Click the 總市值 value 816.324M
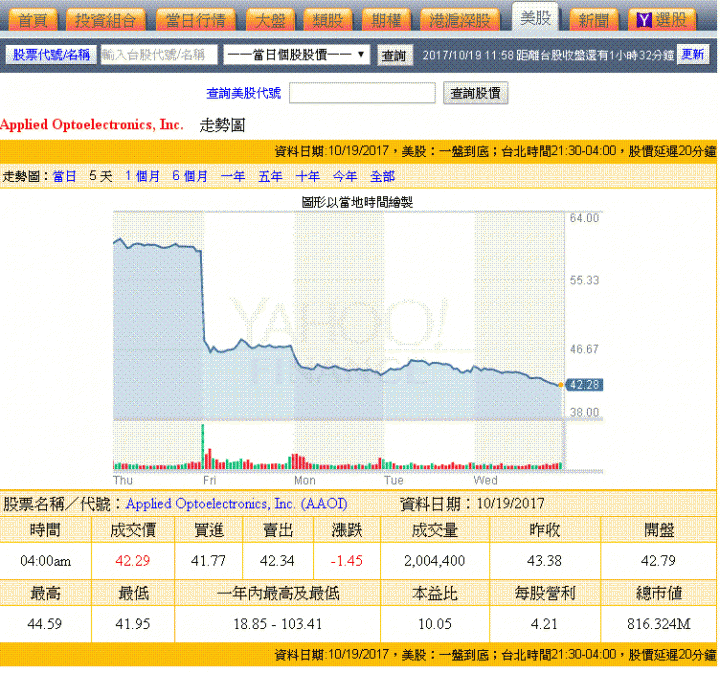 tap(658, 624)
